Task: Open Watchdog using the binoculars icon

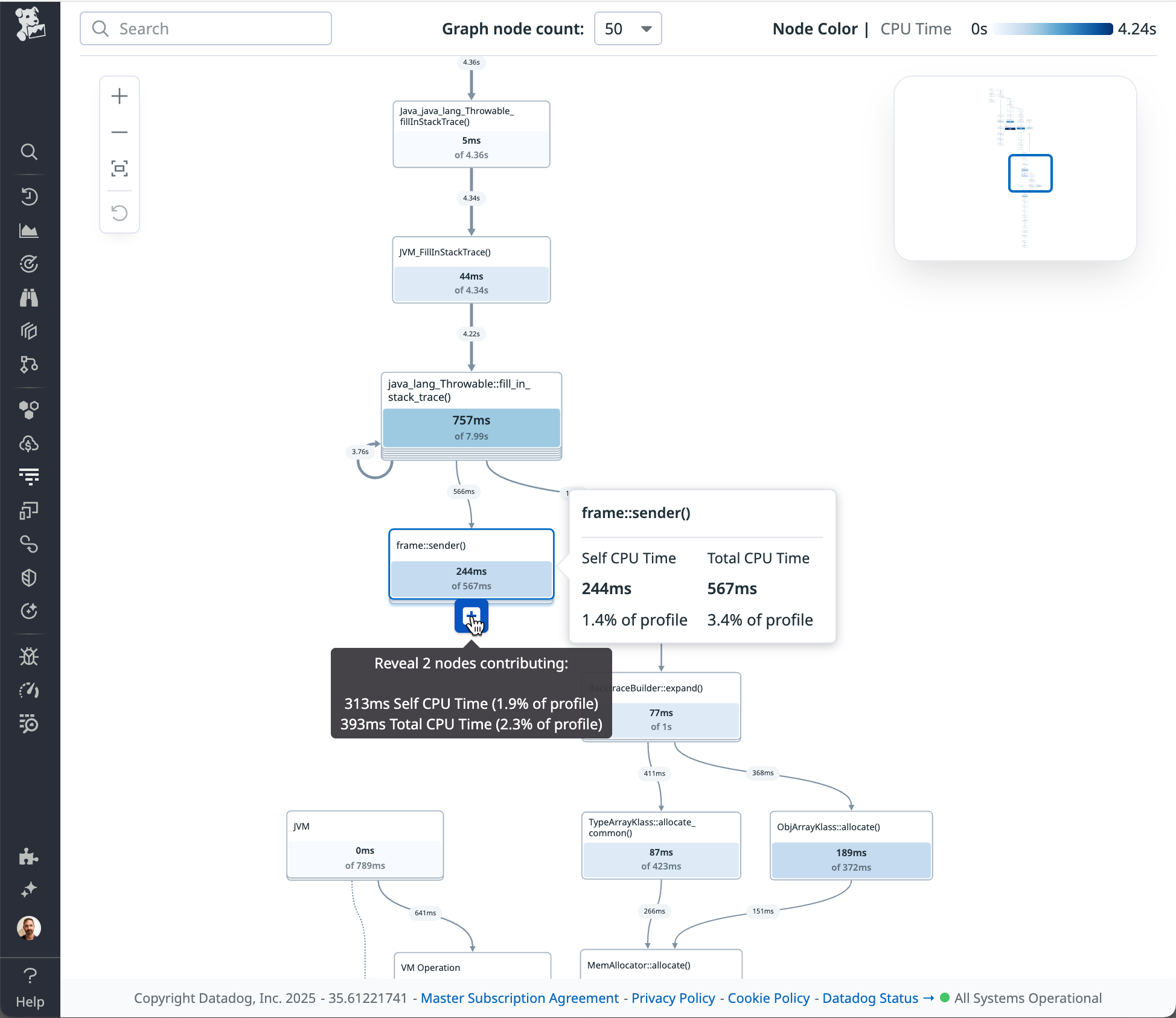Action: pyautogui.click(x=30, y=298)
